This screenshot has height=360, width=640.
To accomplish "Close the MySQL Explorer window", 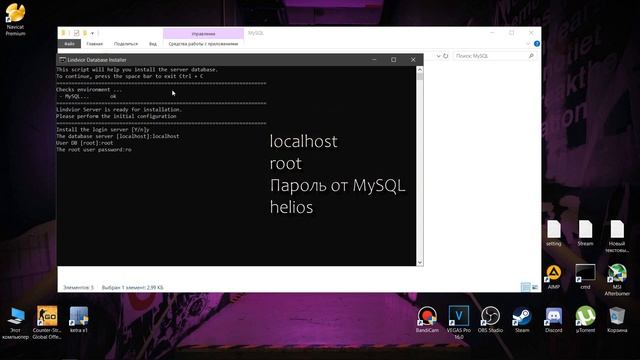I will point(531,33).
